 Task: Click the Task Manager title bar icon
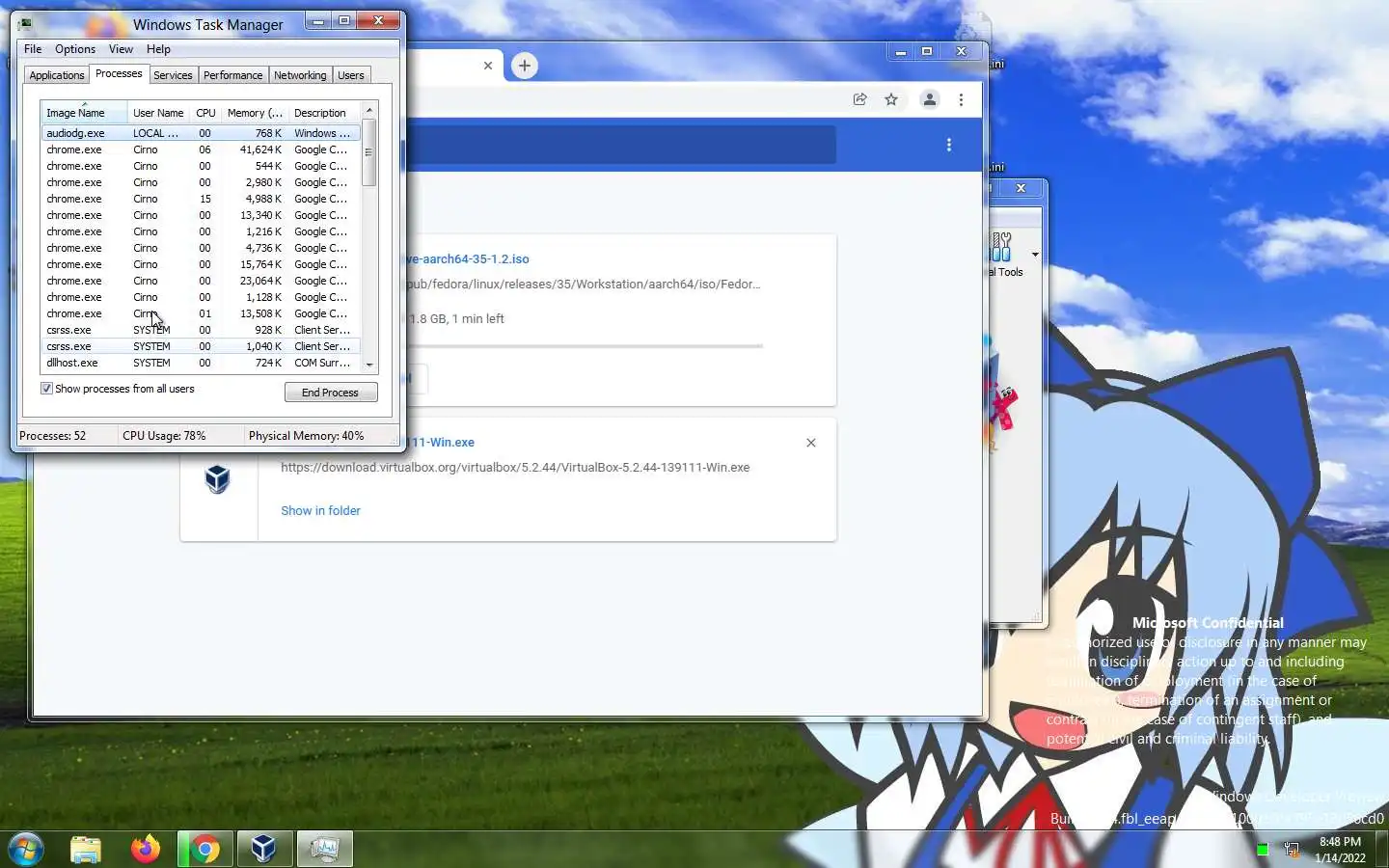pos(25,24)
